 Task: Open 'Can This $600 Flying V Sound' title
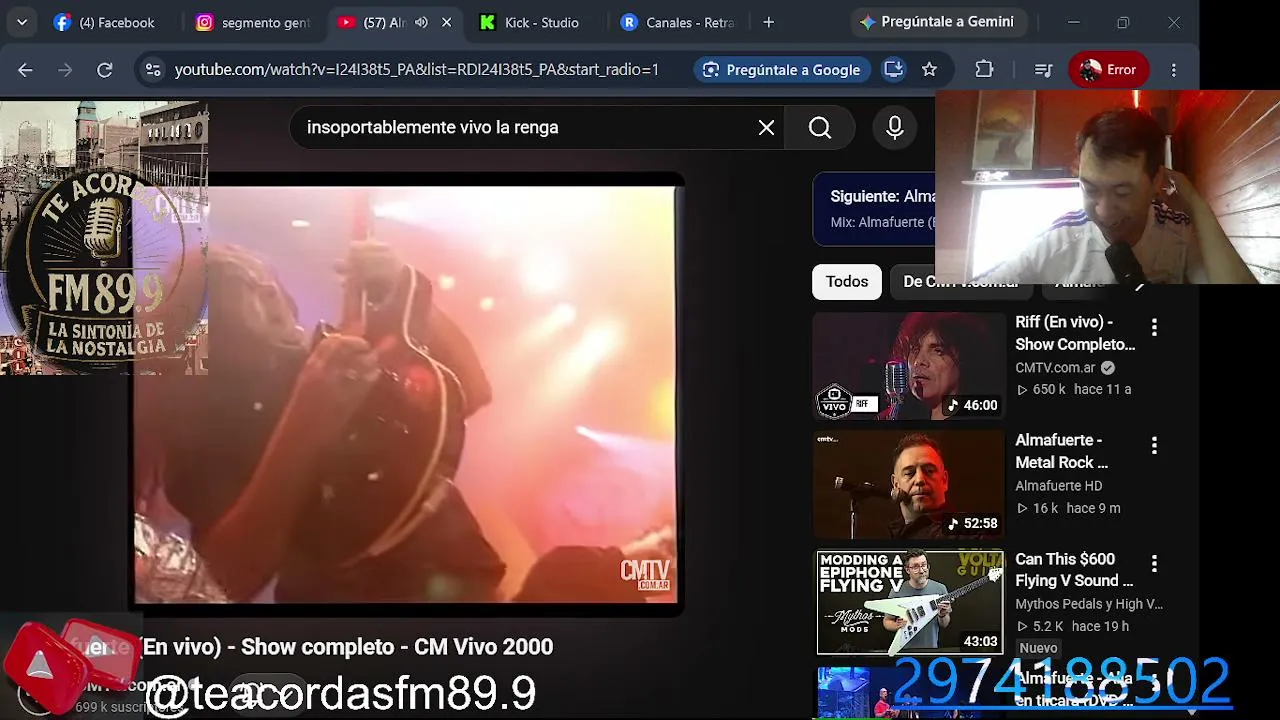pos(1074,570)
